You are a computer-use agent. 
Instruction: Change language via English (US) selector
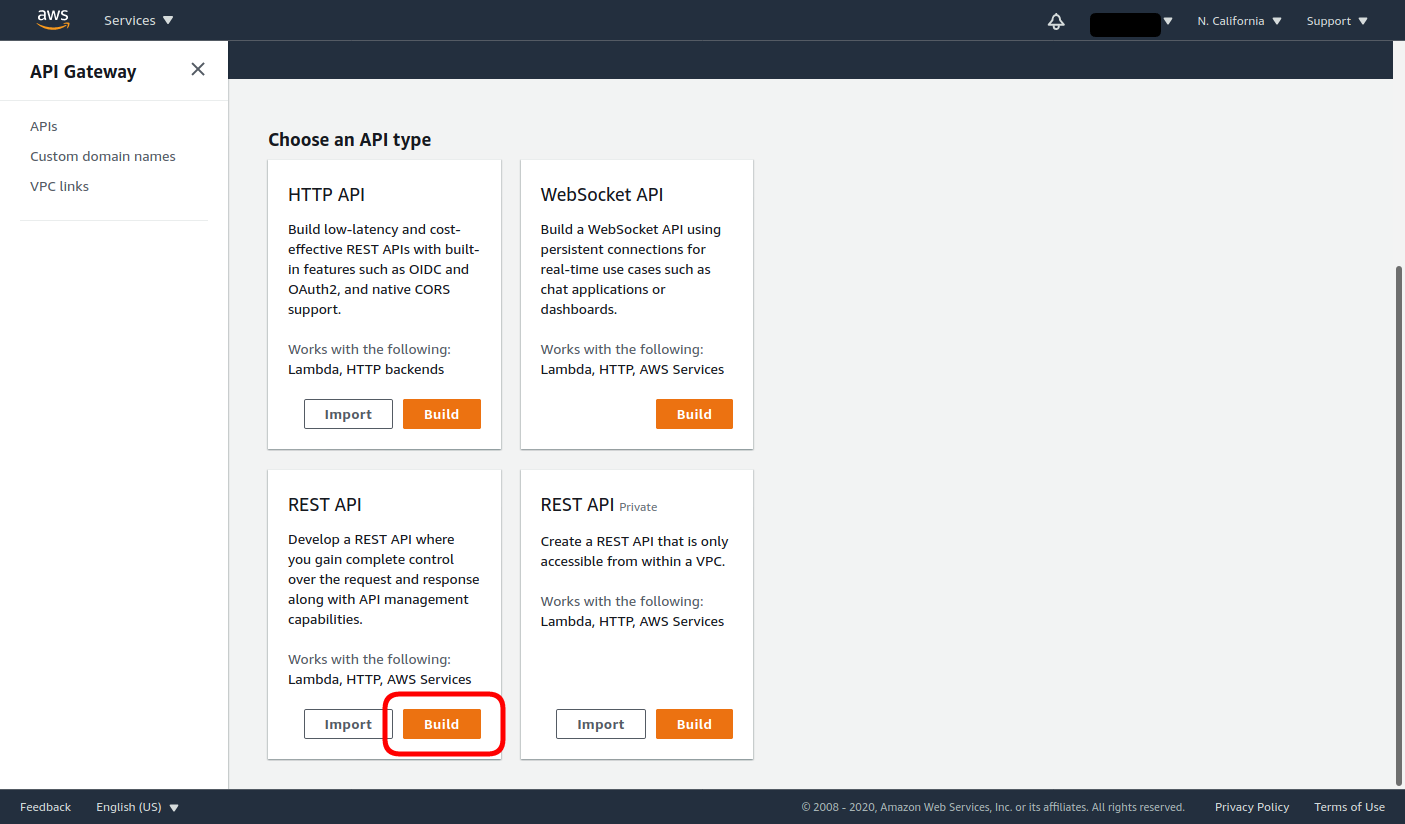[x=137, y=807]
